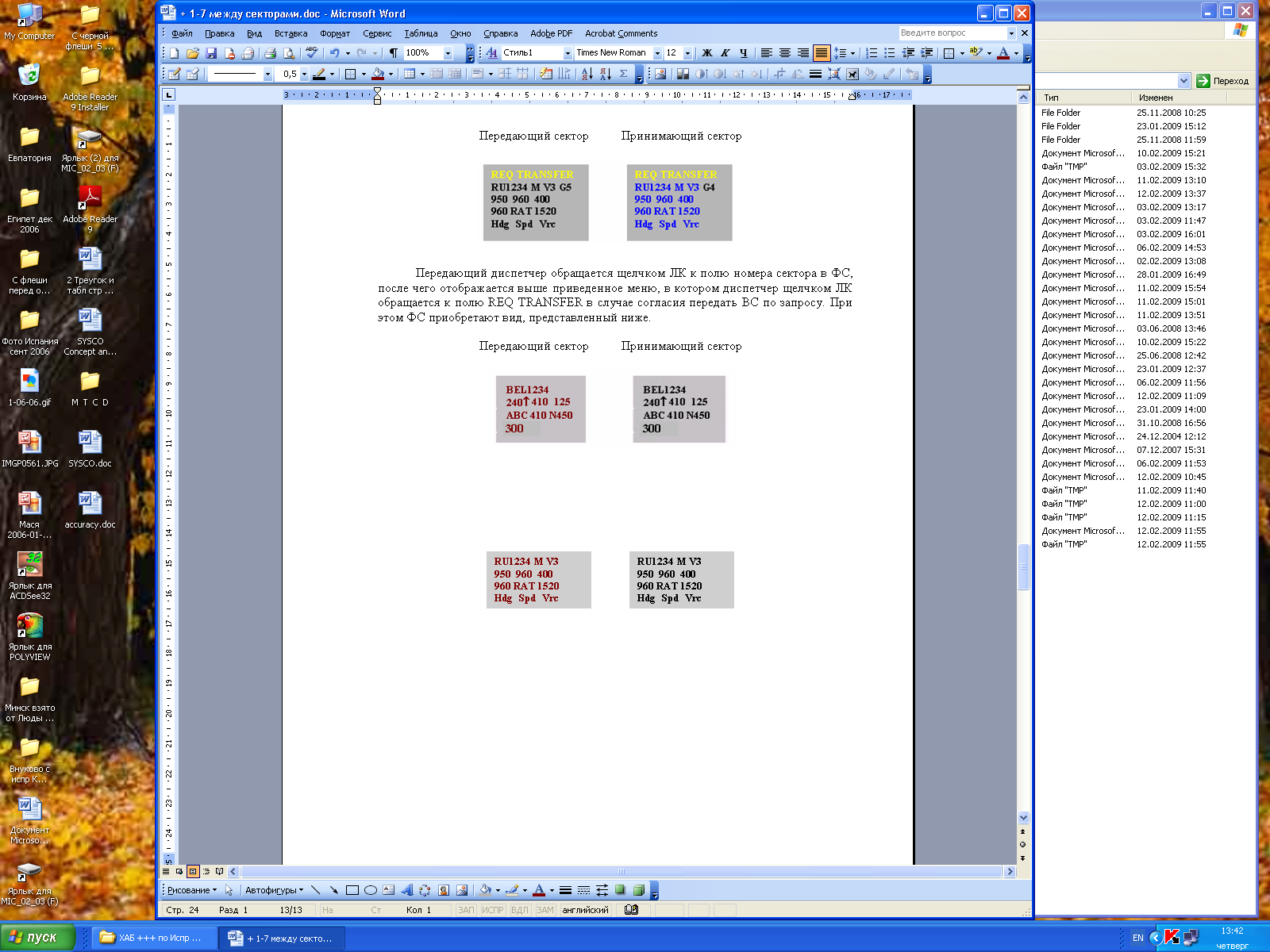Click the Insert Picture icon in Picture toolbar
The height and width of the screenshot is (952, 1270).
click(x=660, y=74)
